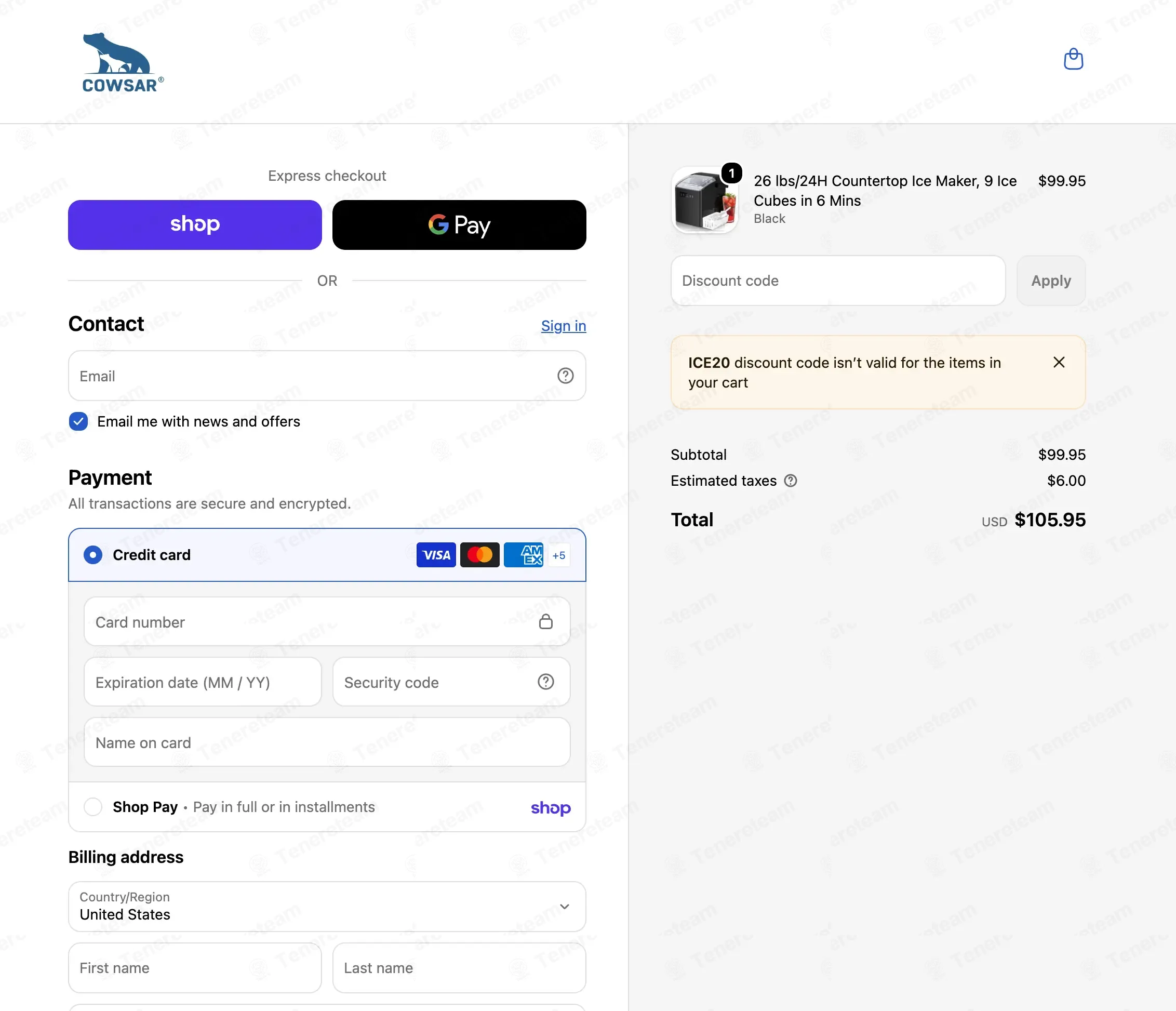Click the Total amount $105.95
This screenshot has width=1176, height=1011.
[1049, 520]
